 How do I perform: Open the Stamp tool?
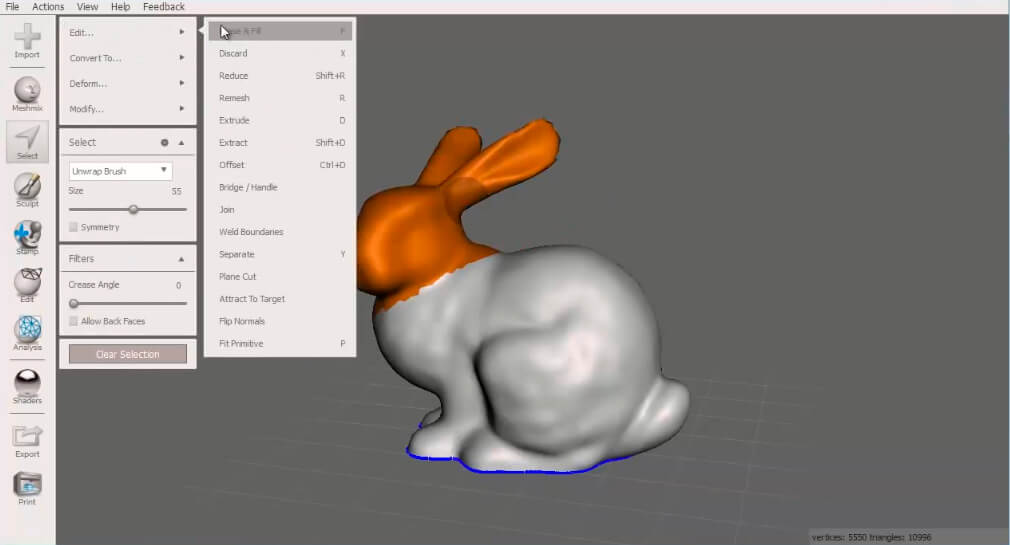tap(27, 237)
